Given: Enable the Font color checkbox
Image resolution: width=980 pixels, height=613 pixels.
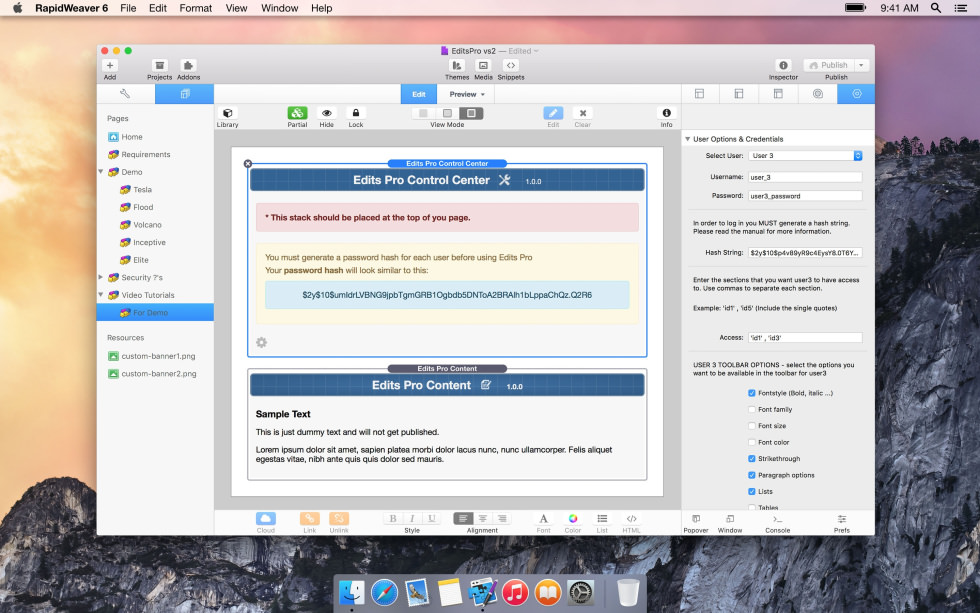Looking at the screenshot, I should pyautogui.click(x=752, y=442).
